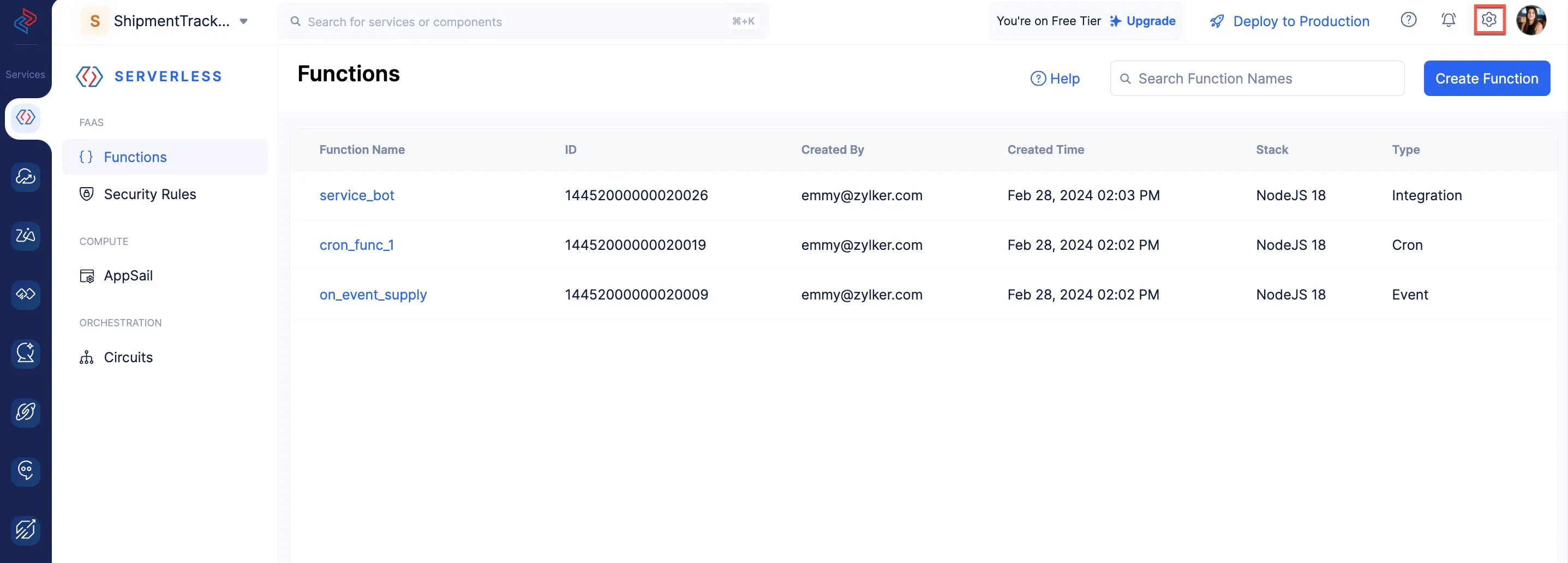
Task: Select AppSail in the sidebar
Action: point(164,275)
